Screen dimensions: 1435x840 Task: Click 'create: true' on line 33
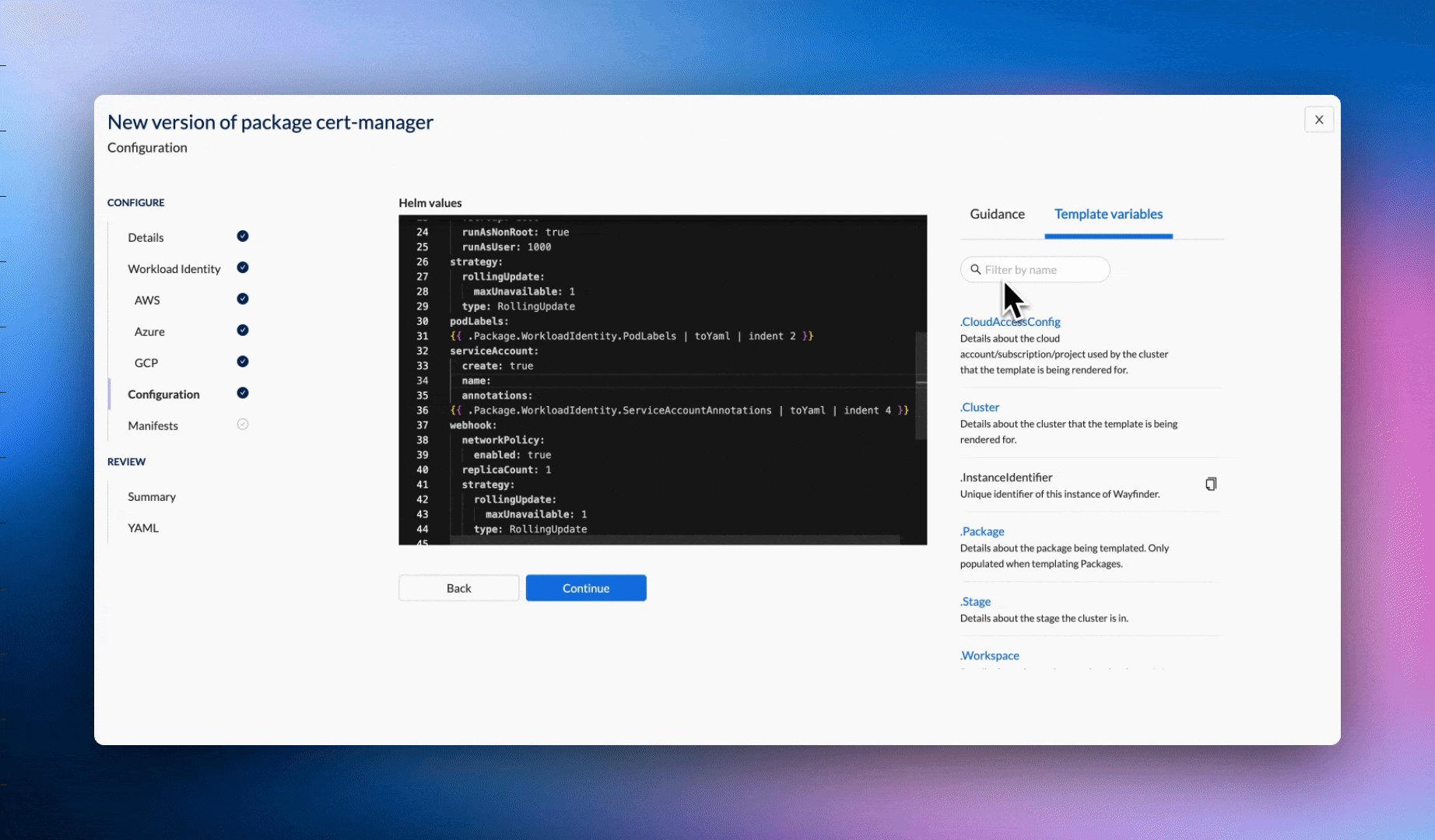pyautogui.click(x=497, y=366)
